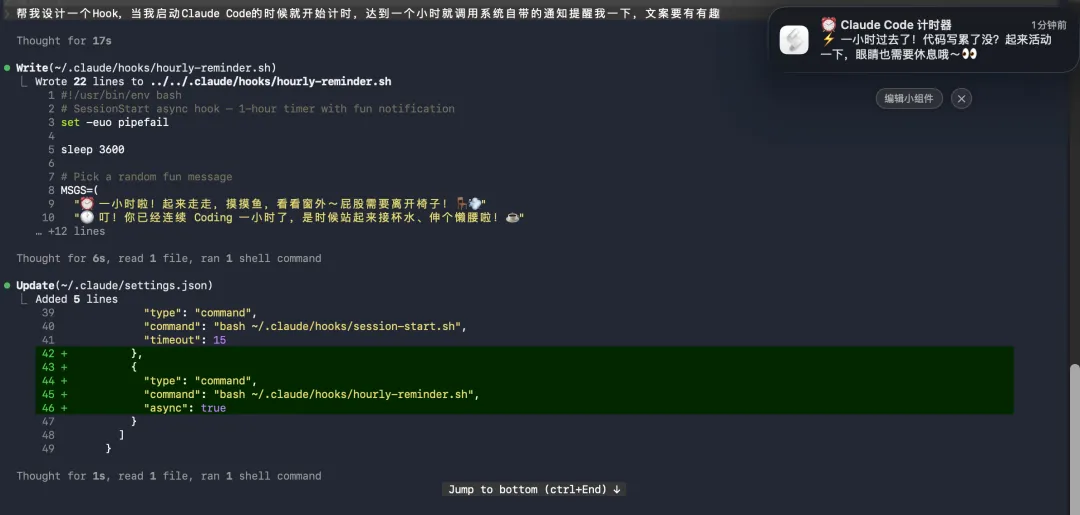
Task: Click green status bullet beside Write
Action: click(x=8, y=67)
